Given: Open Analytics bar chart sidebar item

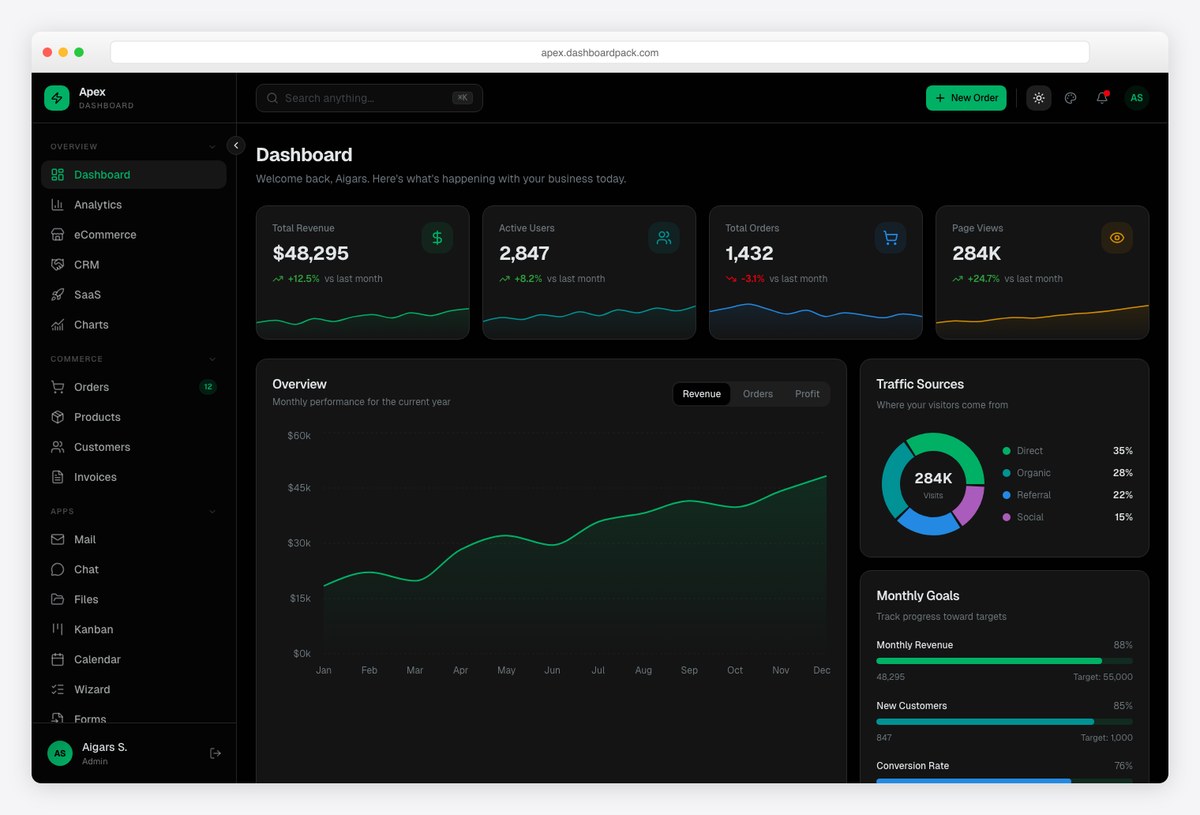Looking at the screenshot, I should point(134,205).
